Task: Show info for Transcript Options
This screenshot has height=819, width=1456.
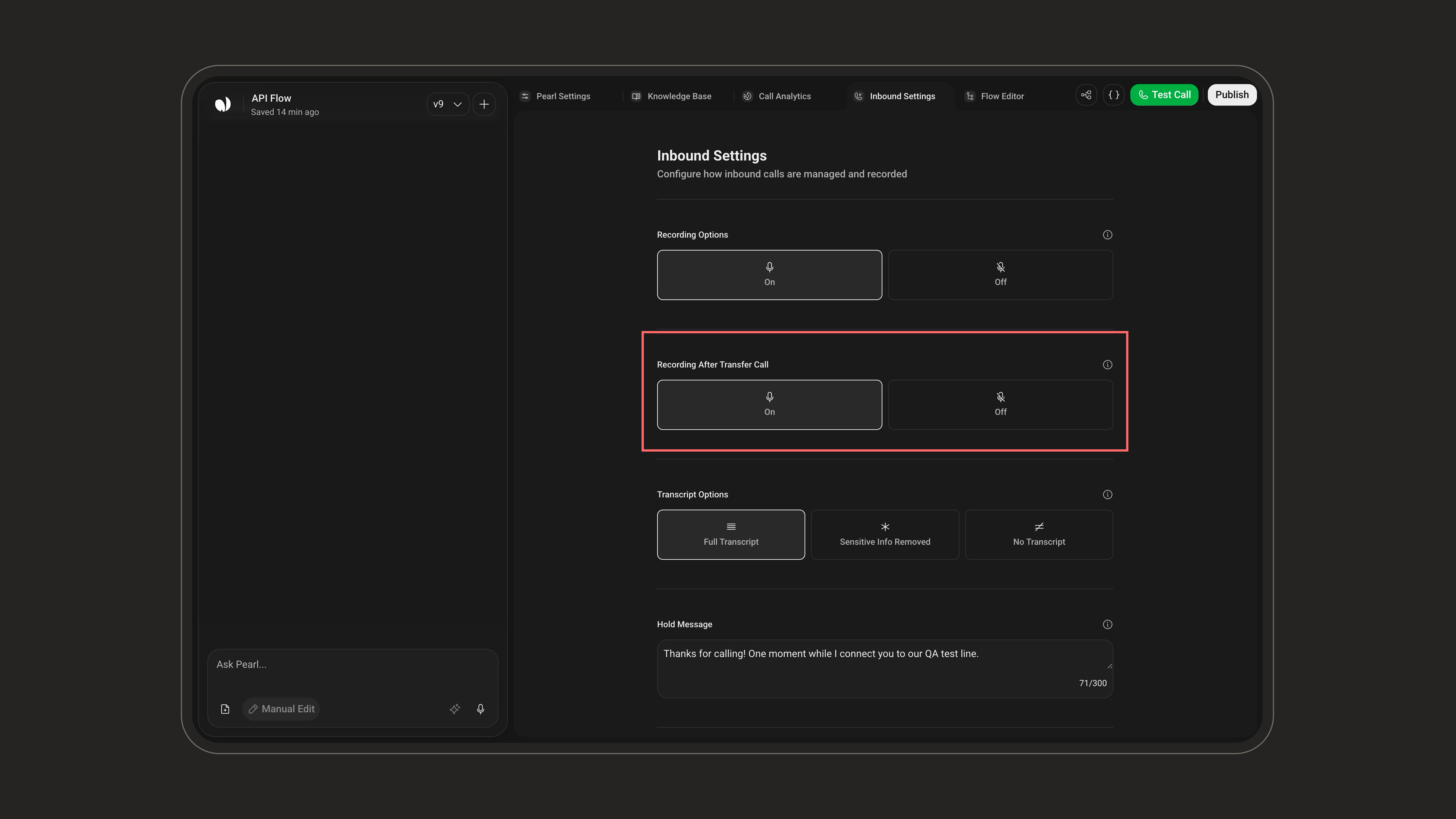Action: pos(1107,495)
